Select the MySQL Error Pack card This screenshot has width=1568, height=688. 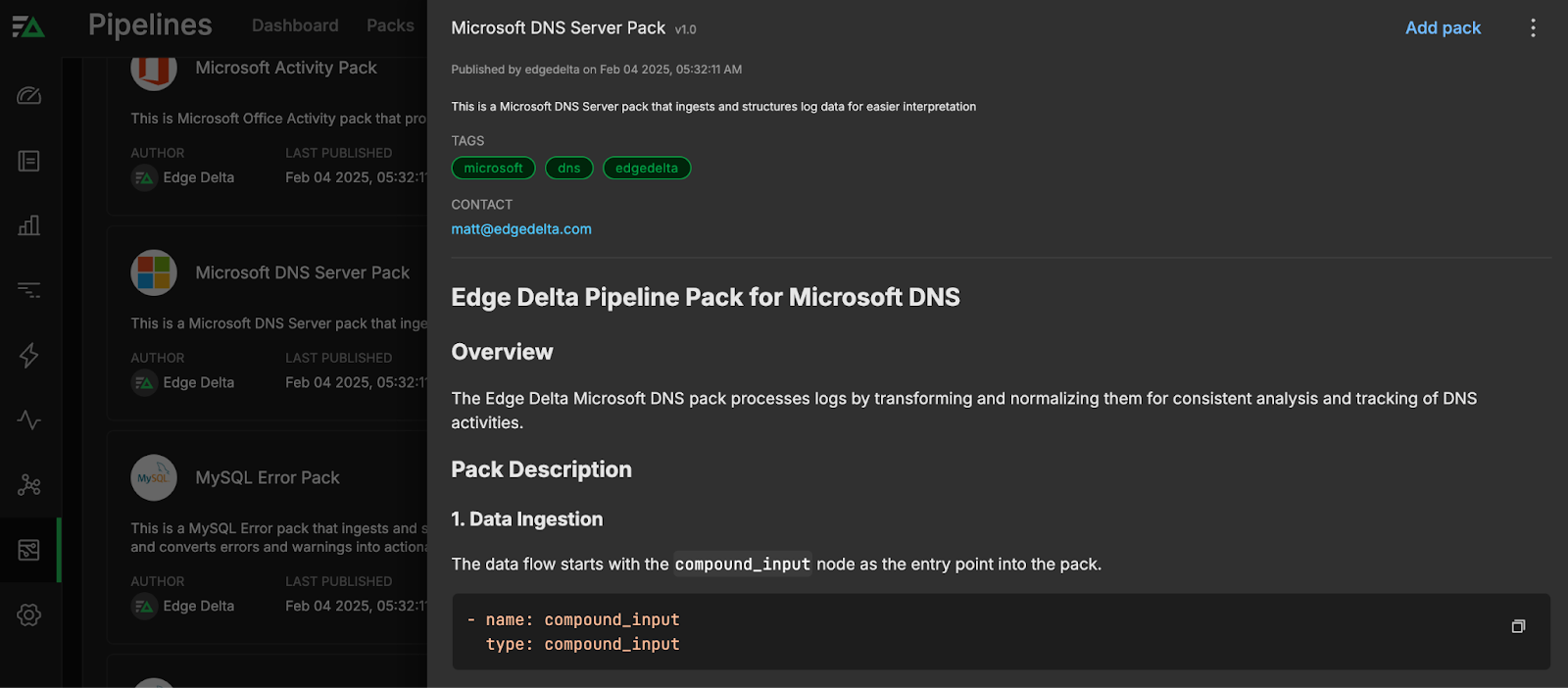(268, 478)
